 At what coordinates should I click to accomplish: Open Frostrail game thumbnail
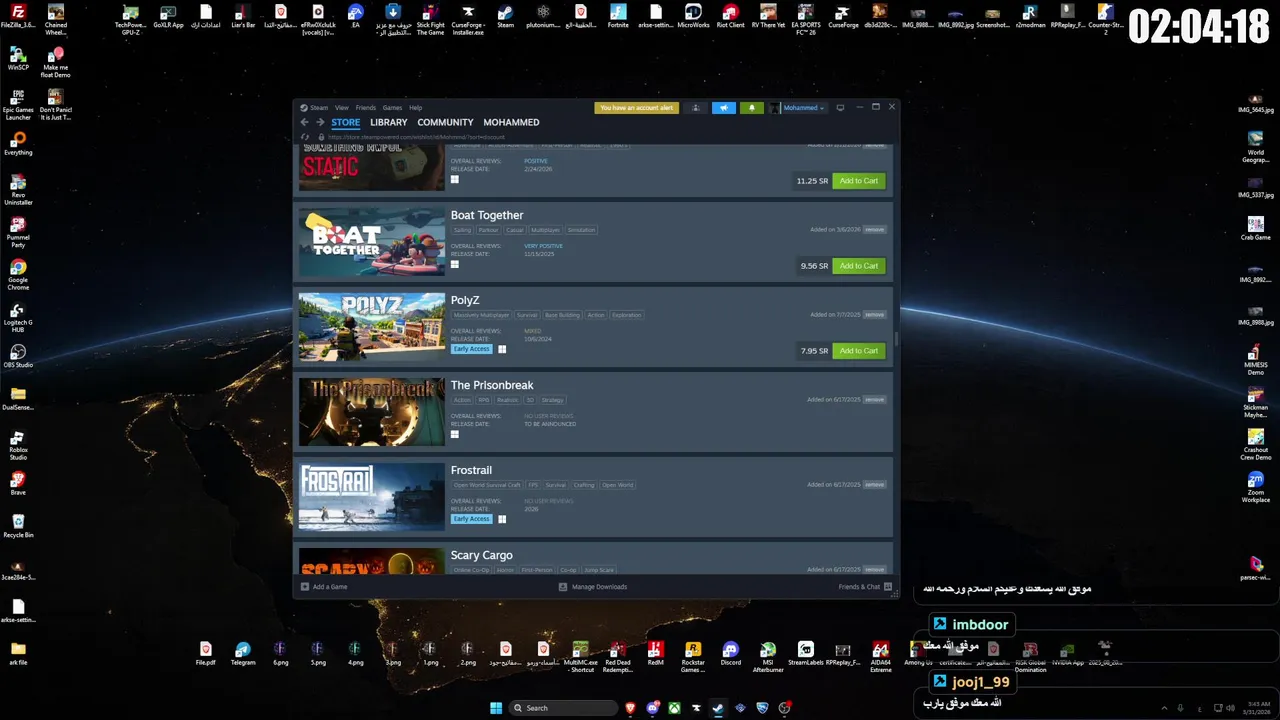(x=372, y=497)
